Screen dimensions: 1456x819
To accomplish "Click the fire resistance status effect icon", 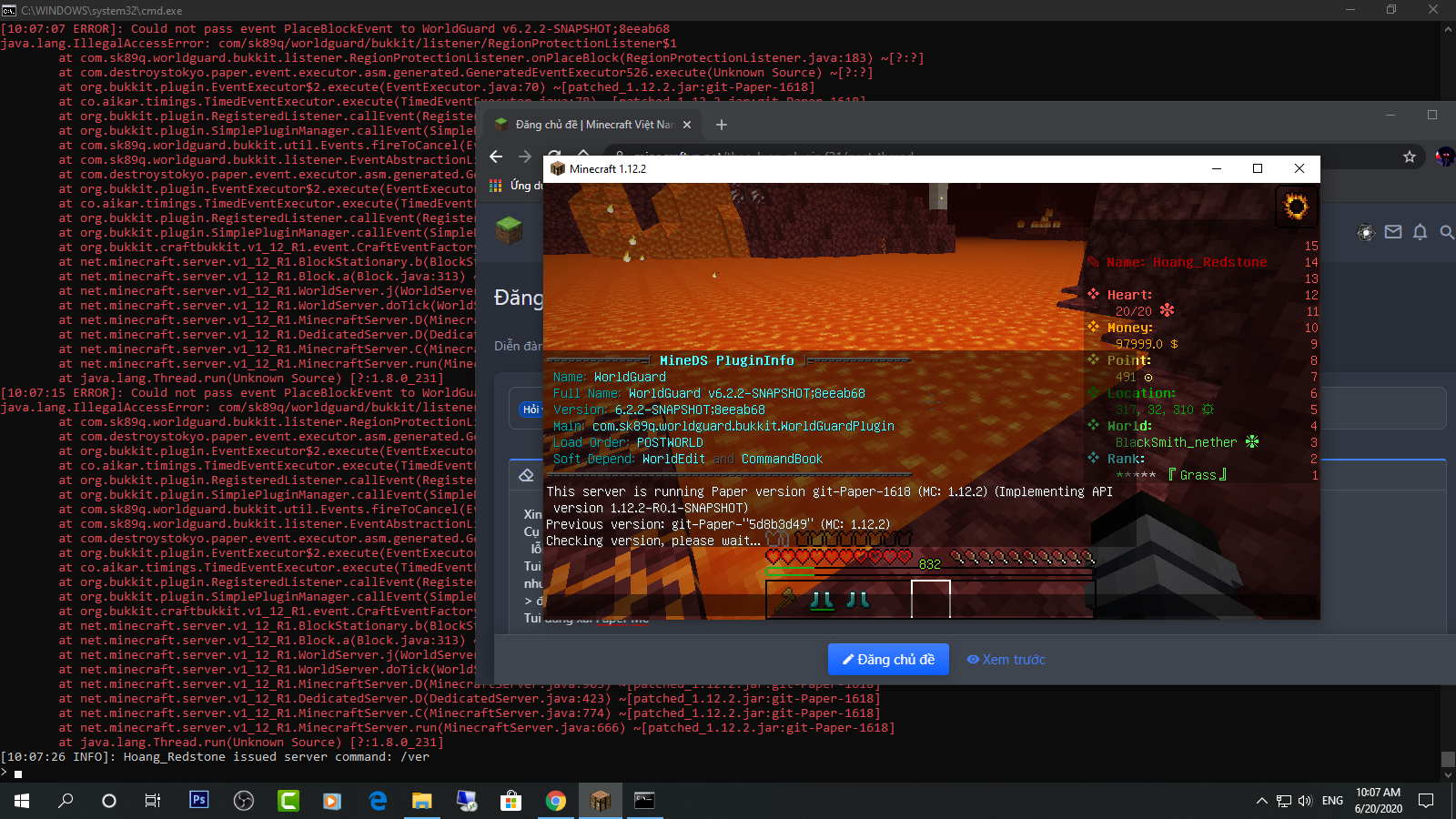I will [1295, 207].
